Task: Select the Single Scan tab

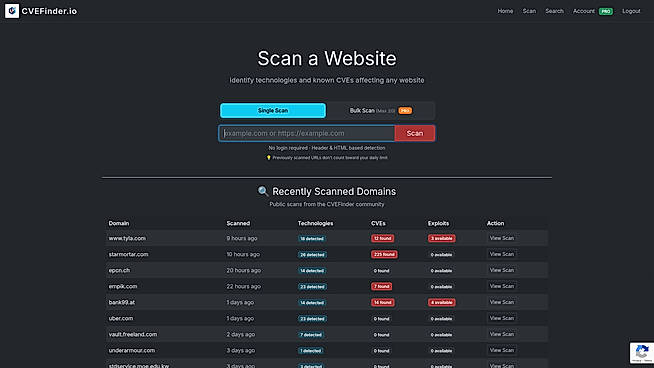Action: point(273,111)
